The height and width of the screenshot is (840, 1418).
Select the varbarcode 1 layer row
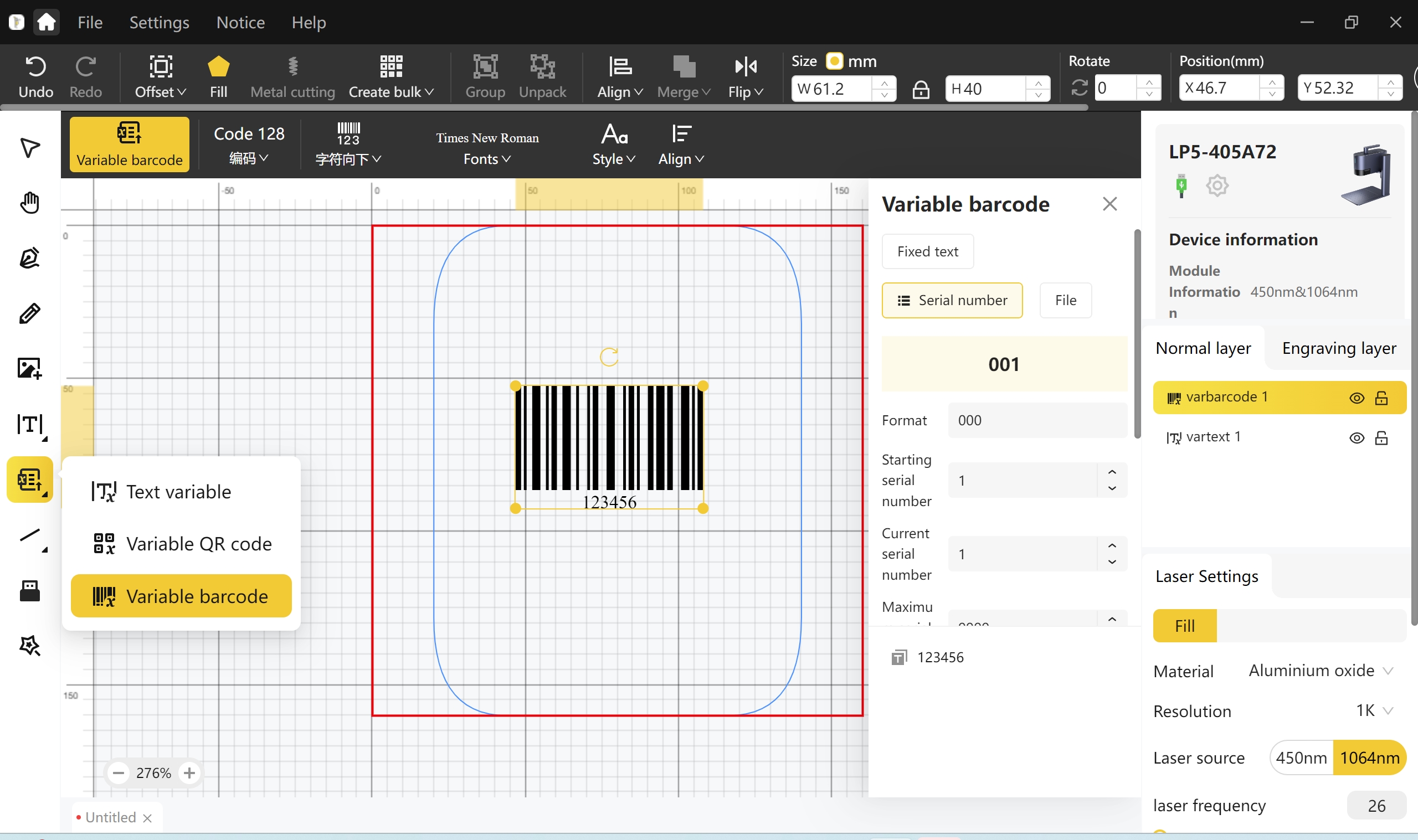pyautogui.click(x=1280, y=398)
